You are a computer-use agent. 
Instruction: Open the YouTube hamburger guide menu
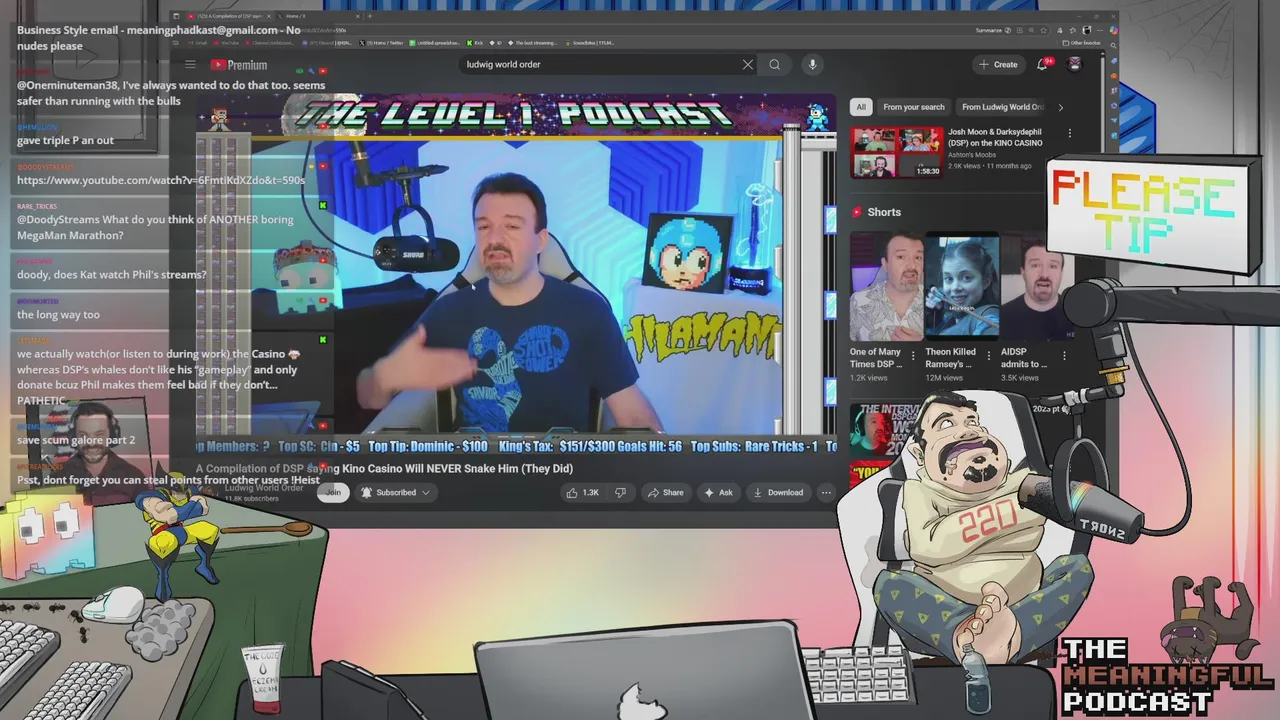click(190, 65)
